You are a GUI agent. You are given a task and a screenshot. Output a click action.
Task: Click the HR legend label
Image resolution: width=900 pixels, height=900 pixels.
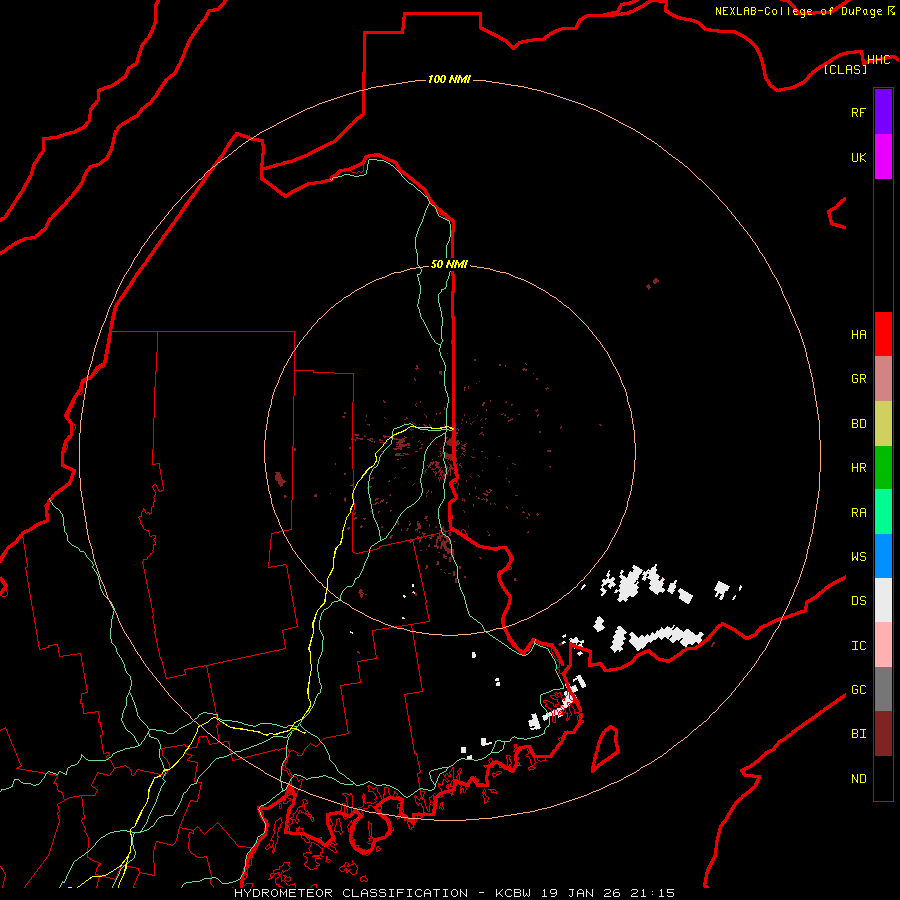click(859, 468)
